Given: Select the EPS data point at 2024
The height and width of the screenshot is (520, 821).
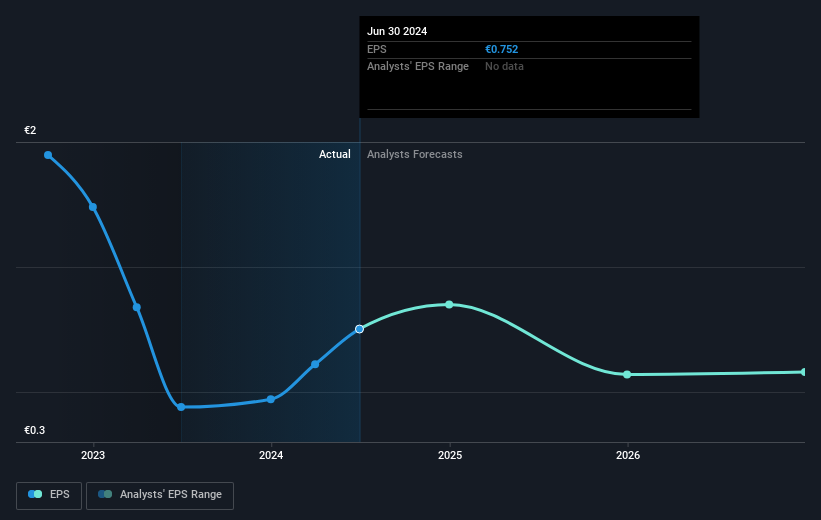Looking at the screenshot, I should coord(271,399).
